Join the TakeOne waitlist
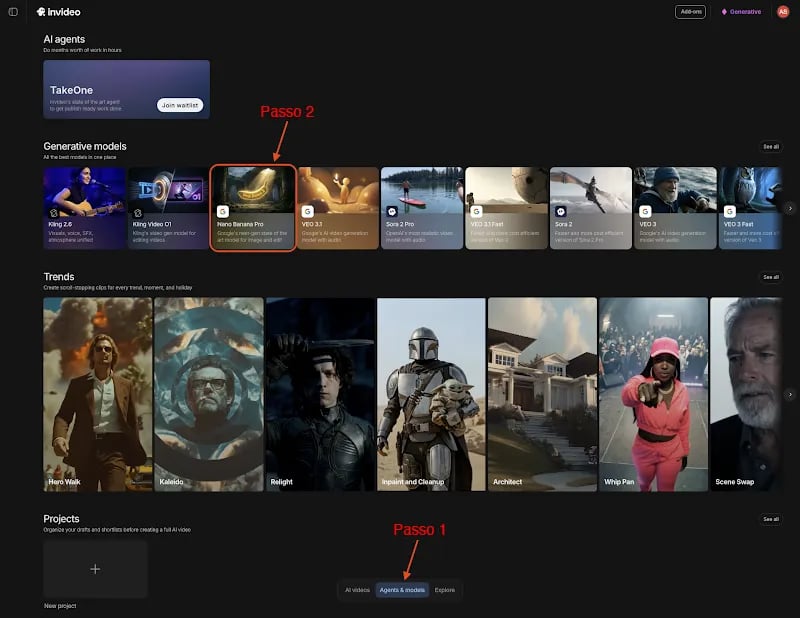 coord(180,105)
